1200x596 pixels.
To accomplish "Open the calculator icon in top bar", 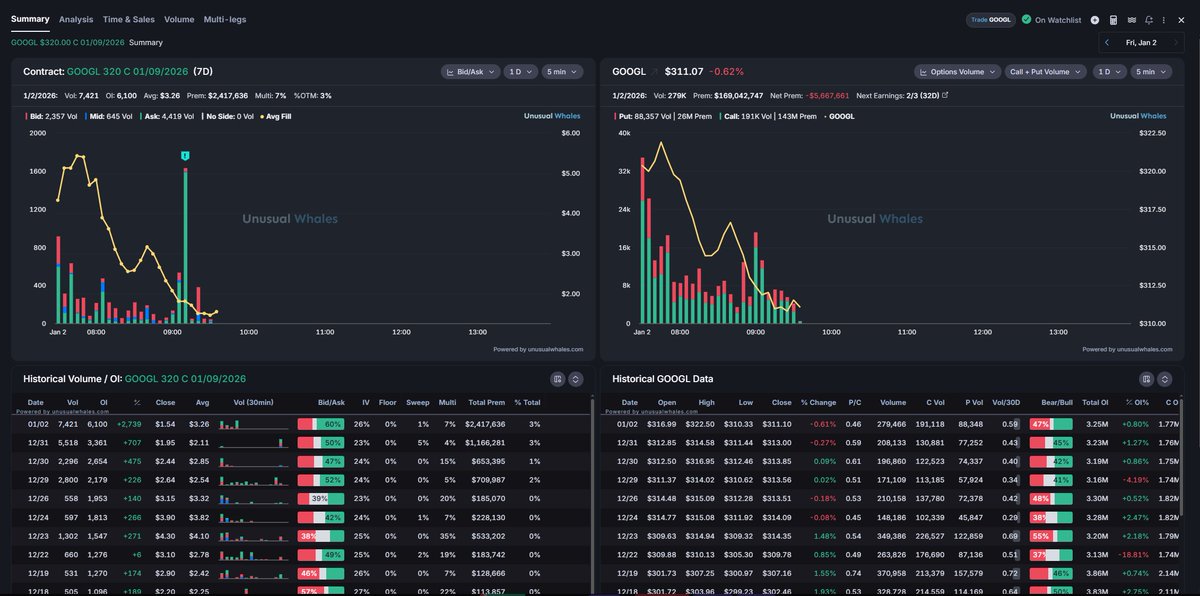I will click(x=1113, y=20).
